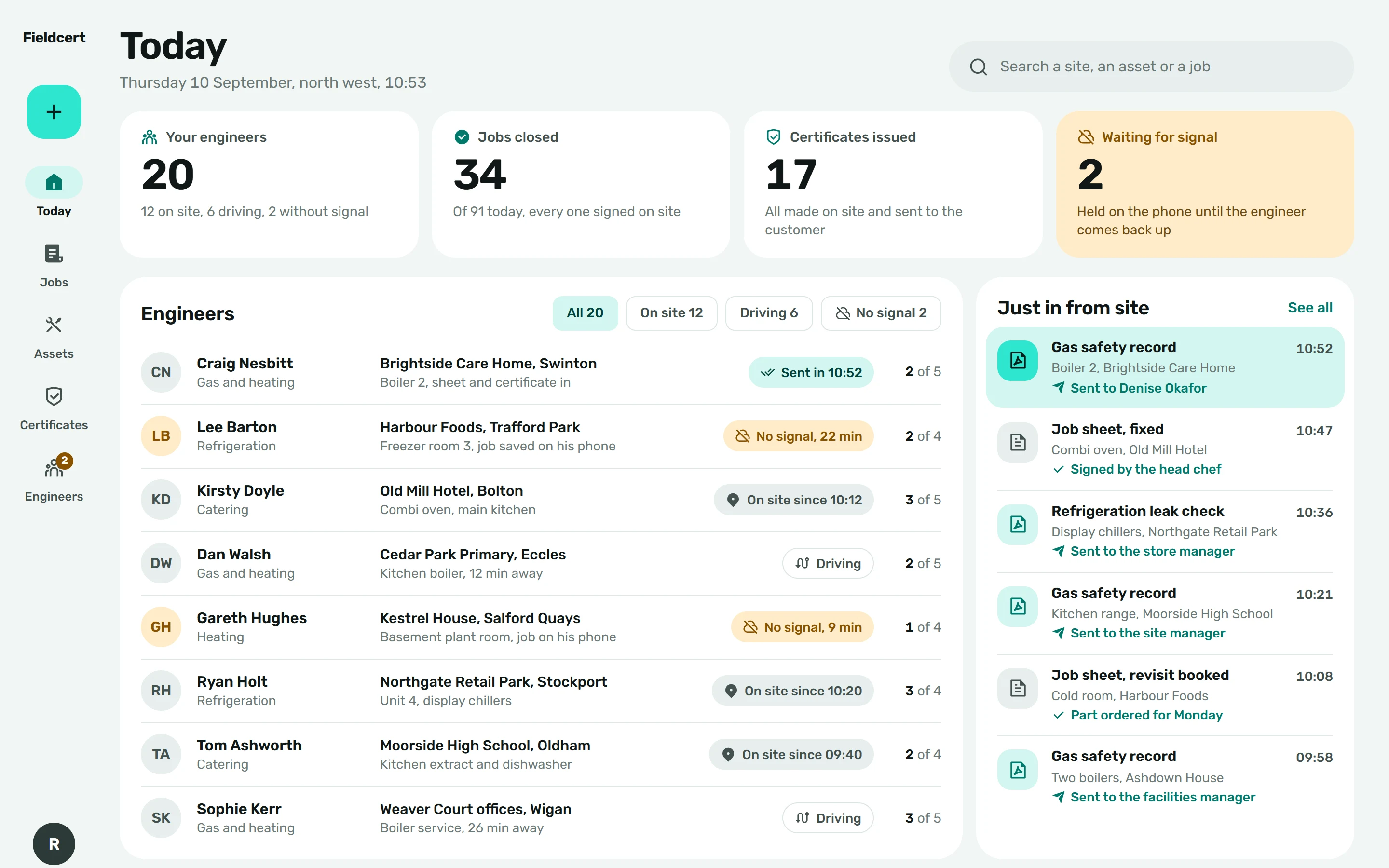
Task: Click the See all link
Action: pos(1310,308)
